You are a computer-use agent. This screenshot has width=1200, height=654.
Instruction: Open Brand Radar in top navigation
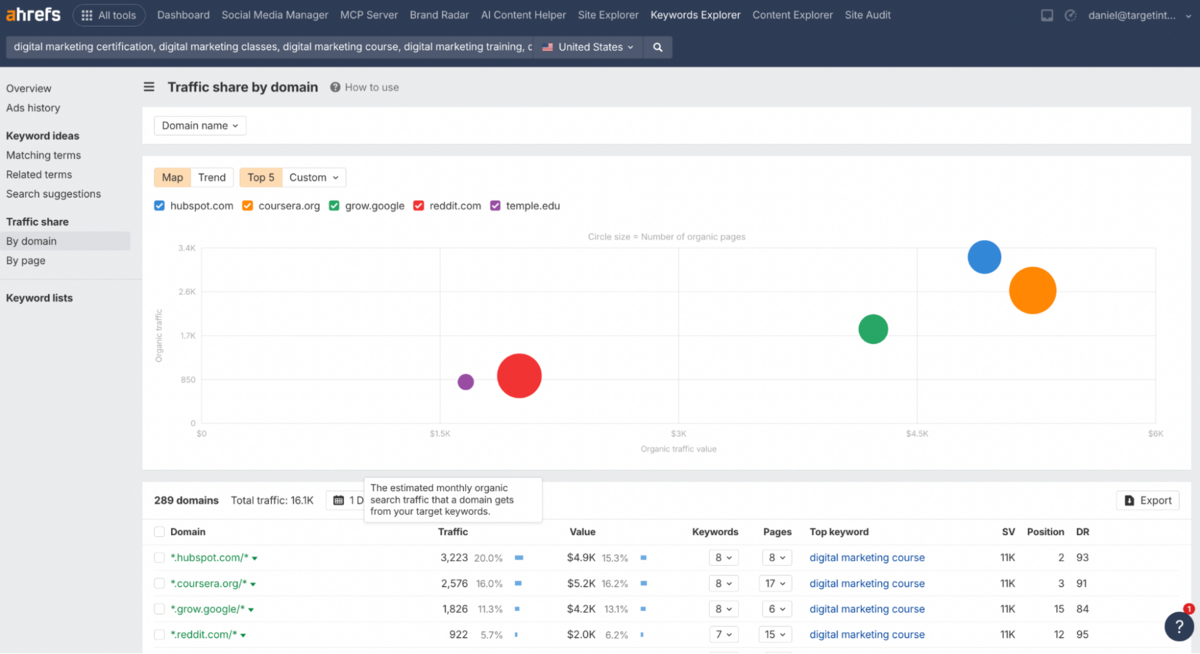point(439,15)
